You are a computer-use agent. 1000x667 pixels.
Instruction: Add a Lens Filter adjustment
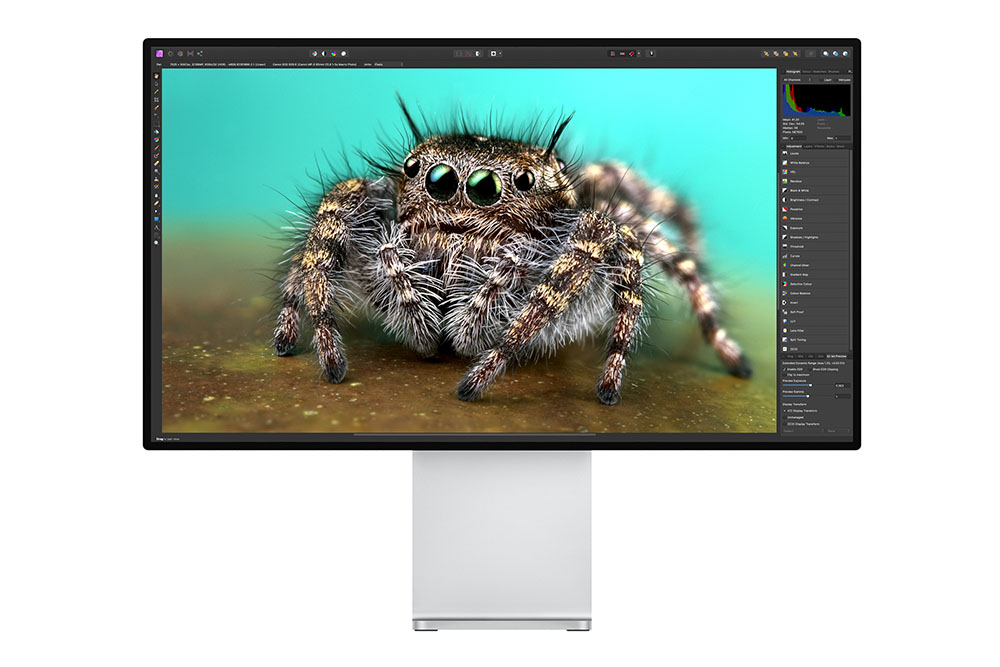coord(798,329)
